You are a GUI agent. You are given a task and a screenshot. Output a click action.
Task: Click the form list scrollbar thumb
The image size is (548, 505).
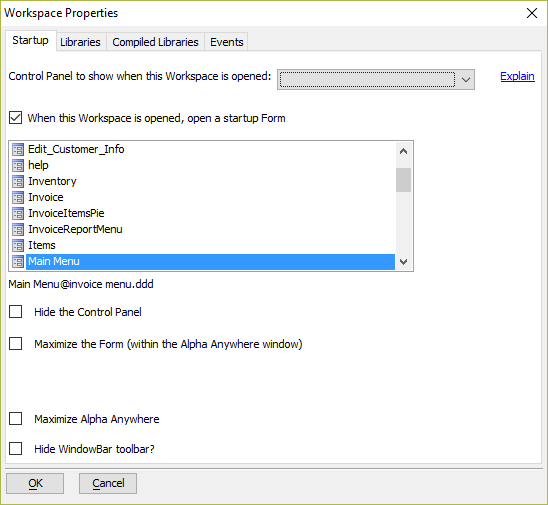[403, 180]
